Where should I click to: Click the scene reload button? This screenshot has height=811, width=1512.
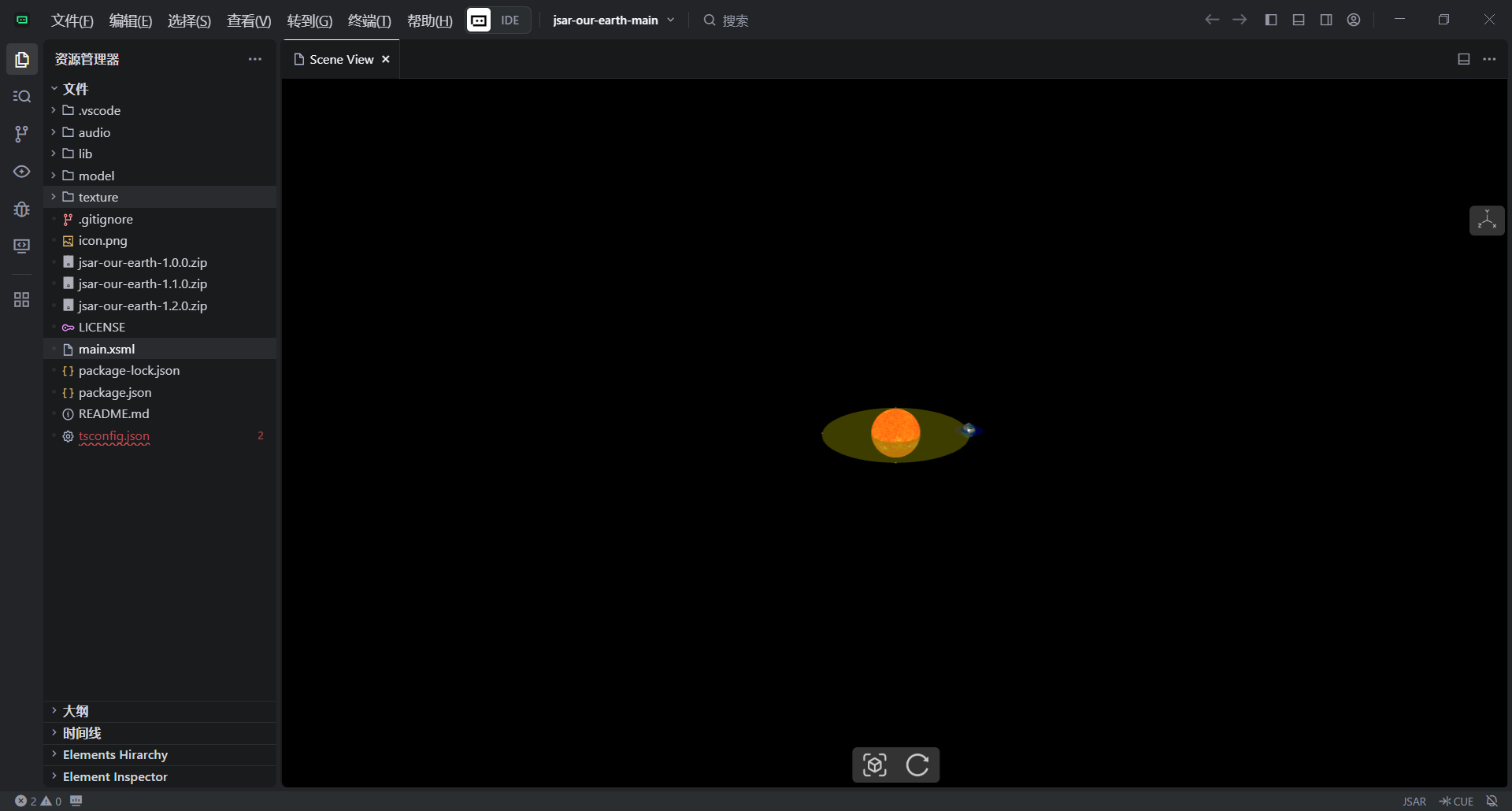[x=917, y=765]
